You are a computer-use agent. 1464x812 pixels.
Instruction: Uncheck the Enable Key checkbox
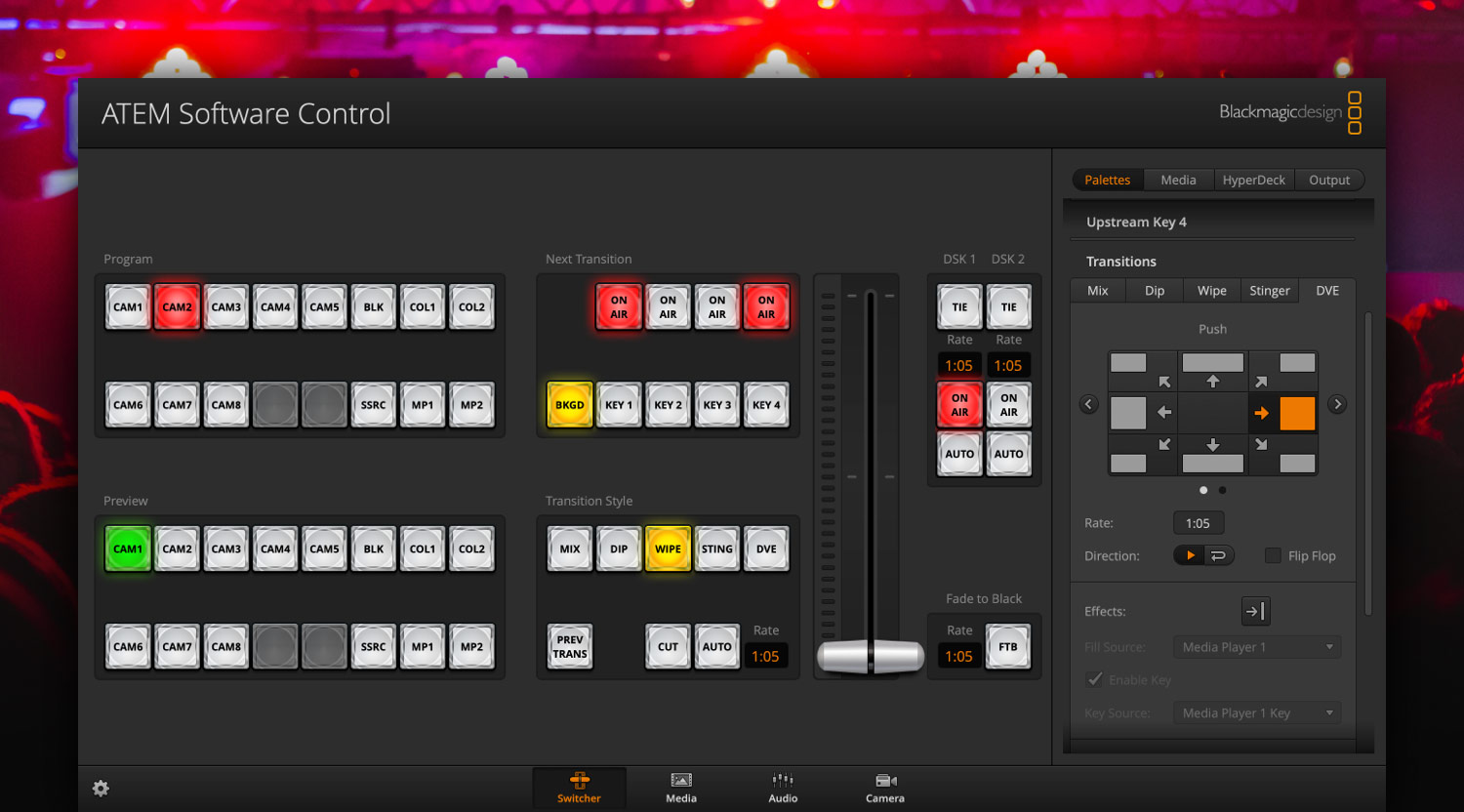tap(1094, 679)
